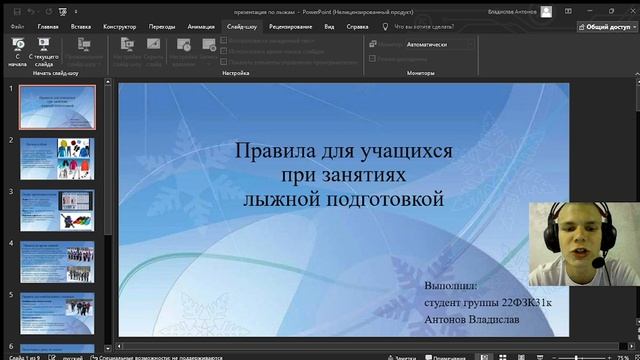The height and width of the screenshot is (360, 640).
Task: Open the Вид tab
Action: [329, 27]
